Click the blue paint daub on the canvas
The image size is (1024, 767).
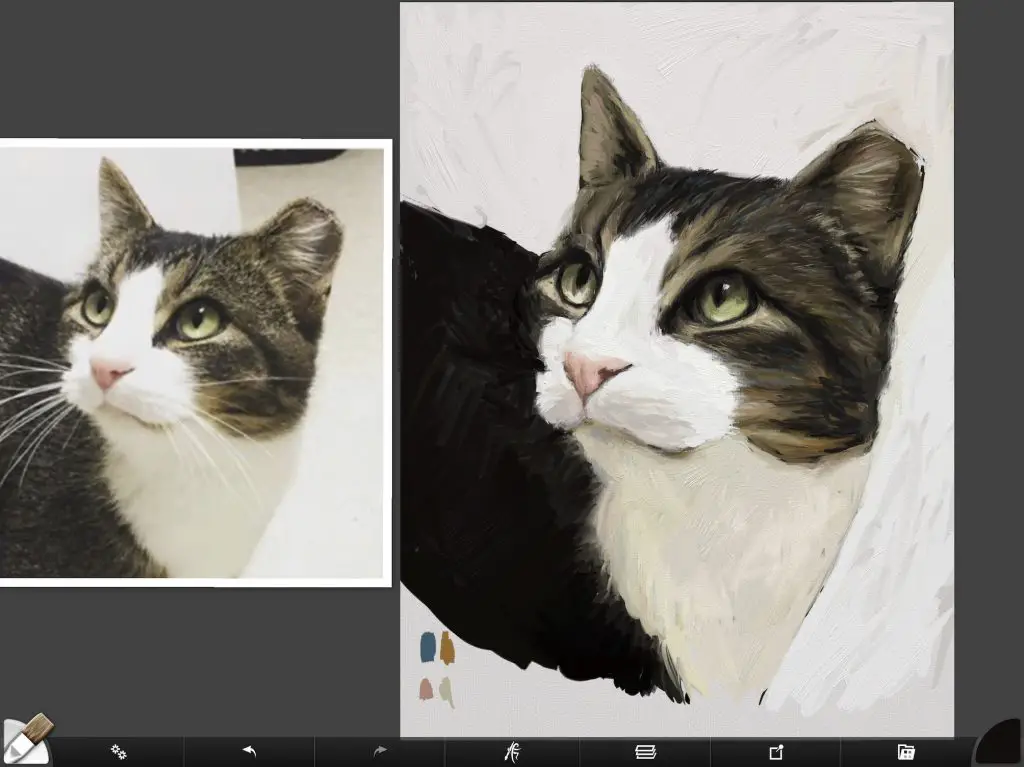click(428, 647)
